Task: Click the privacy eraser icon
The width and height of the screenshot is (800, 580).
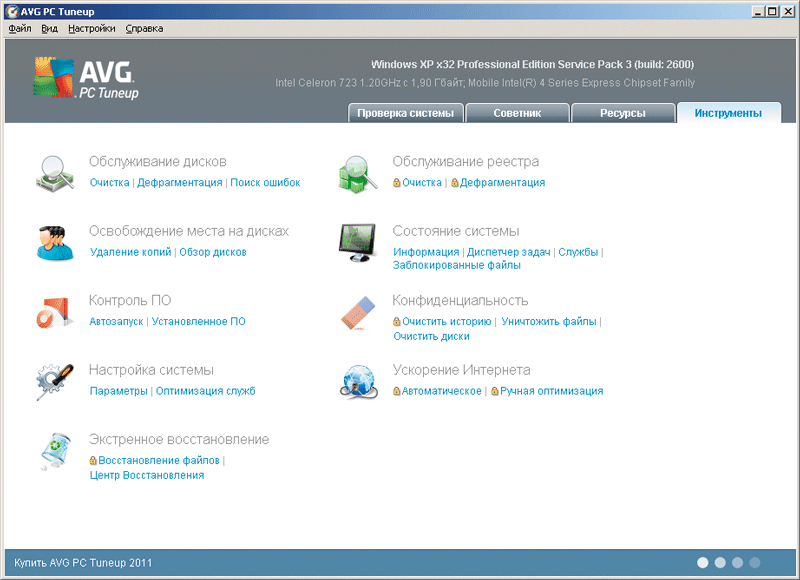Action: point(358,312)
